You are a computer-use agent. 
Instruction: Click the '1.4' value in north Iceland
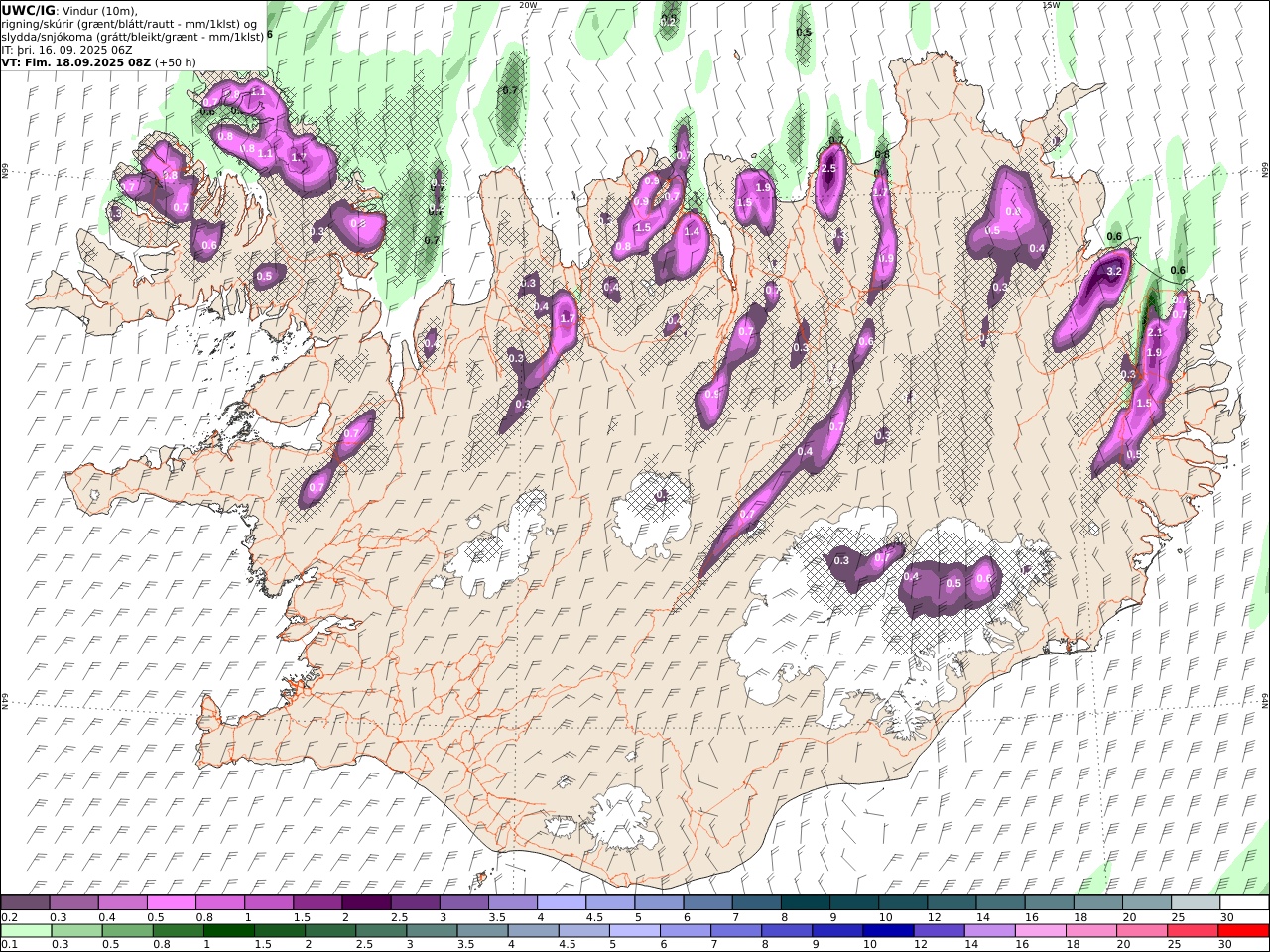[692, 231]
